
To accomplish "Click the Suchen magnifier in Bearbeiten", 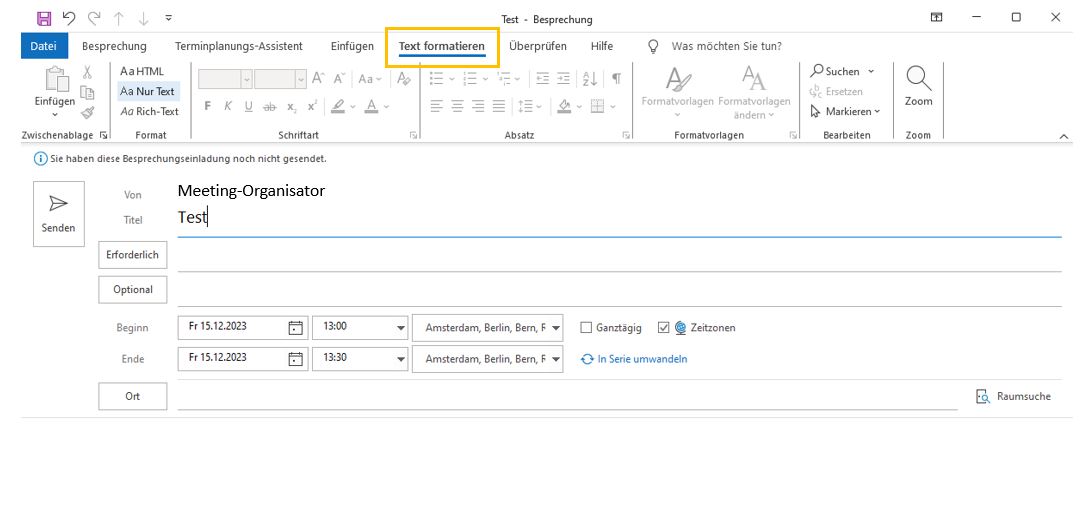I will [x=818, y=71].
